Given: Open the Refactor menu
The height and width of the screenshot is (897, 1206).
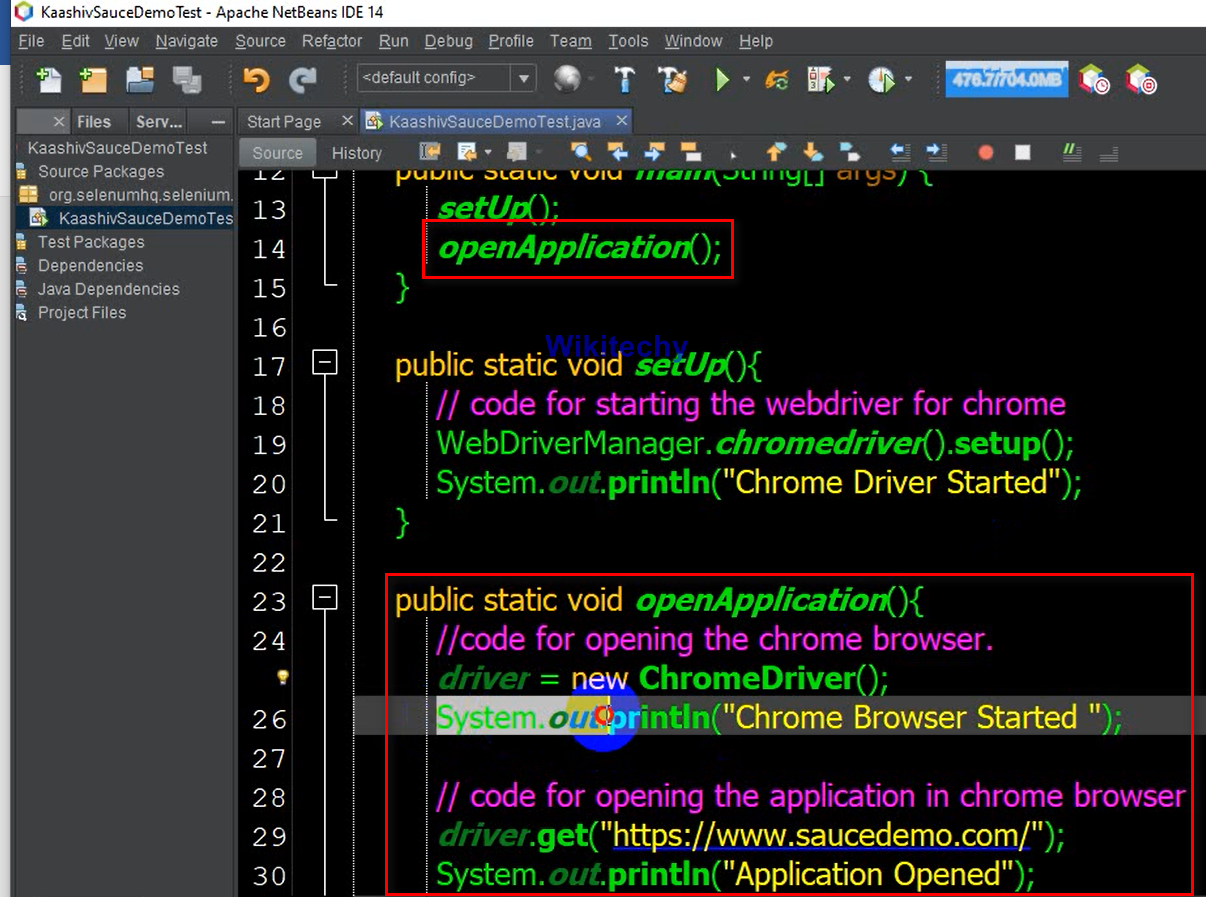Looking at the screenshot, I should tap(332, 41).
